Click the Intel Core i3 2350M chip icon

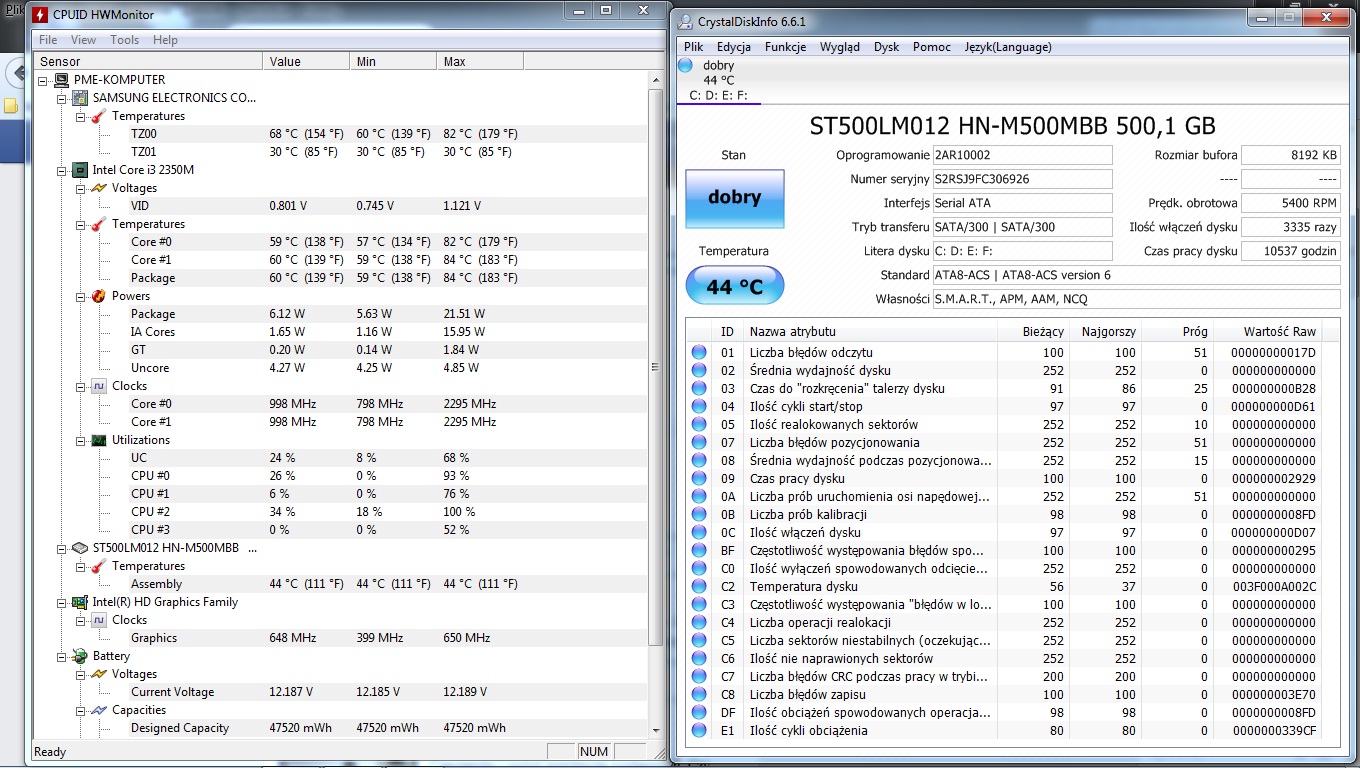point(80,170)
